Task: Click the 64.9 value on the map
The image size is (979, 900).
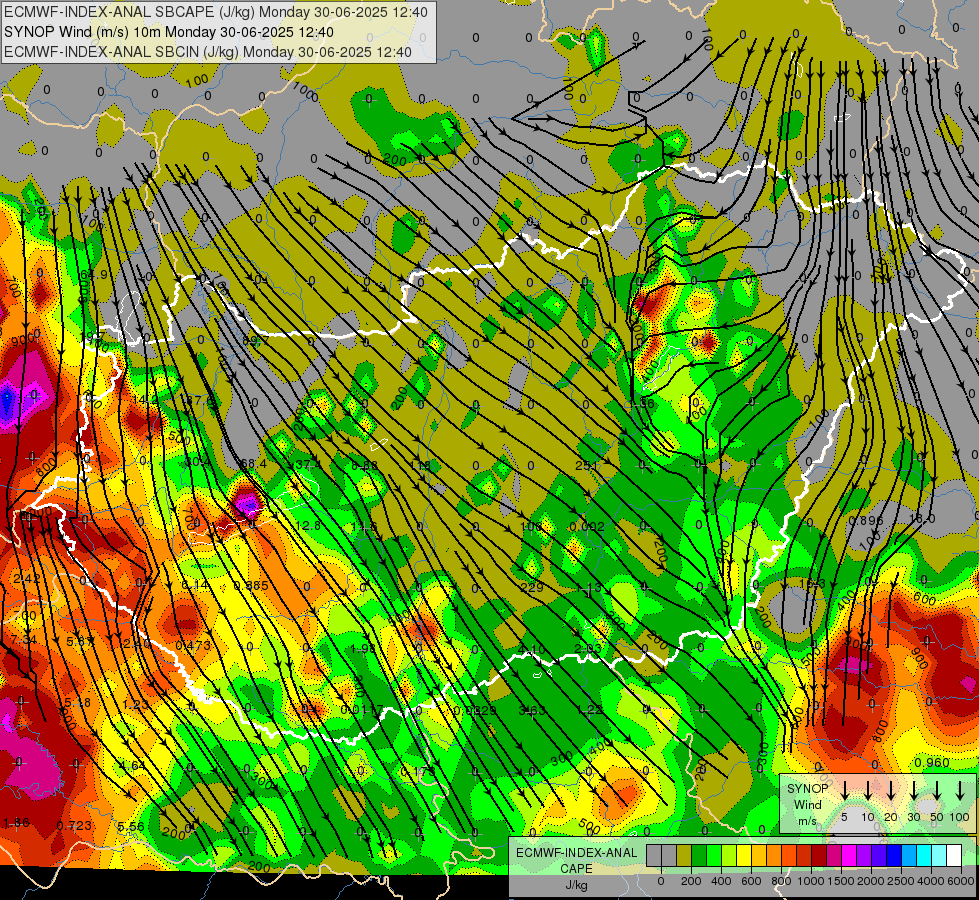Action: [94, 275]
